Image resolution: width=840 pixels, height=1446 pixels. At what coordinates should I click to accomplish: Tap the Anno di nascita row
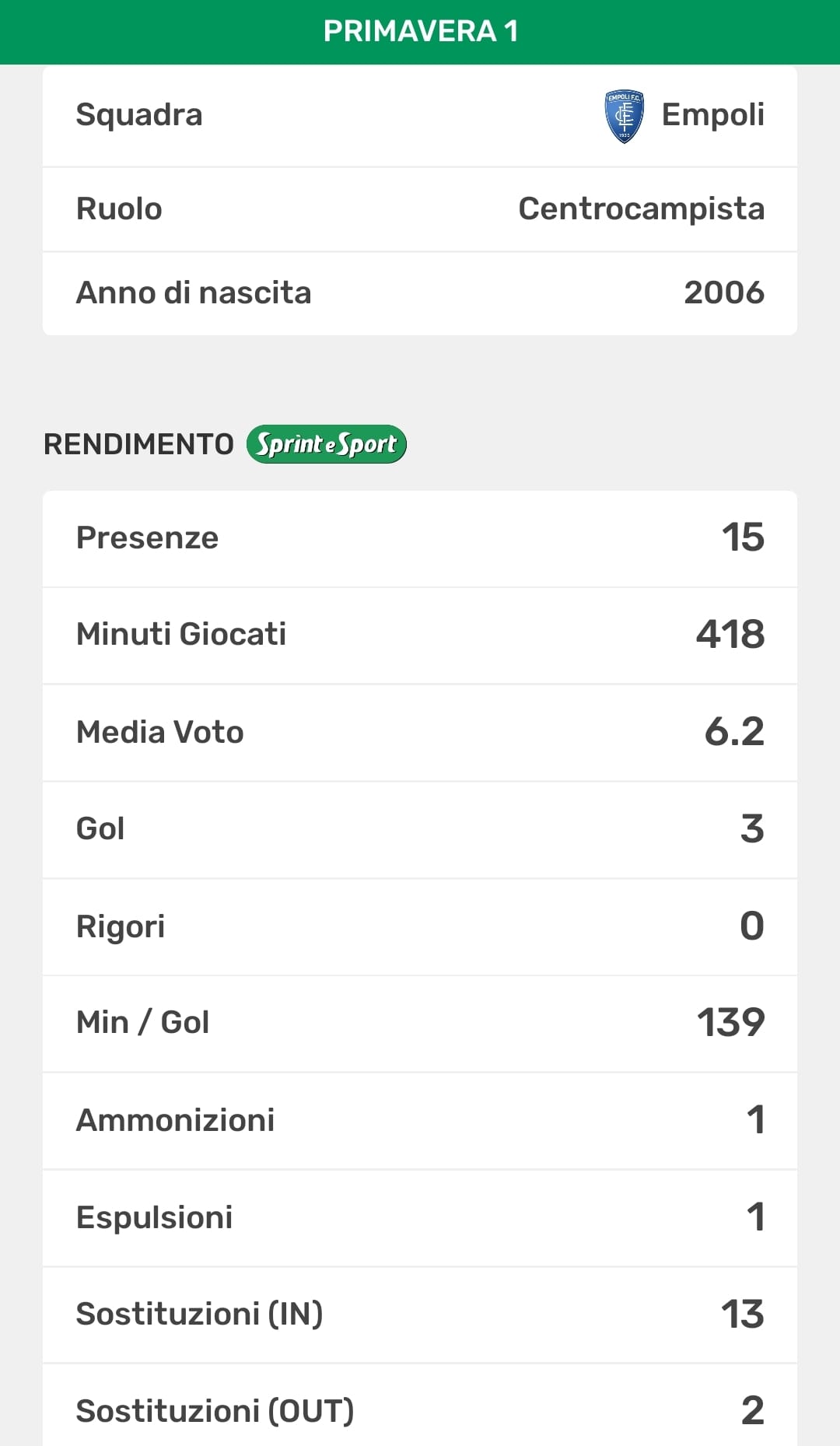click(420, 293)
